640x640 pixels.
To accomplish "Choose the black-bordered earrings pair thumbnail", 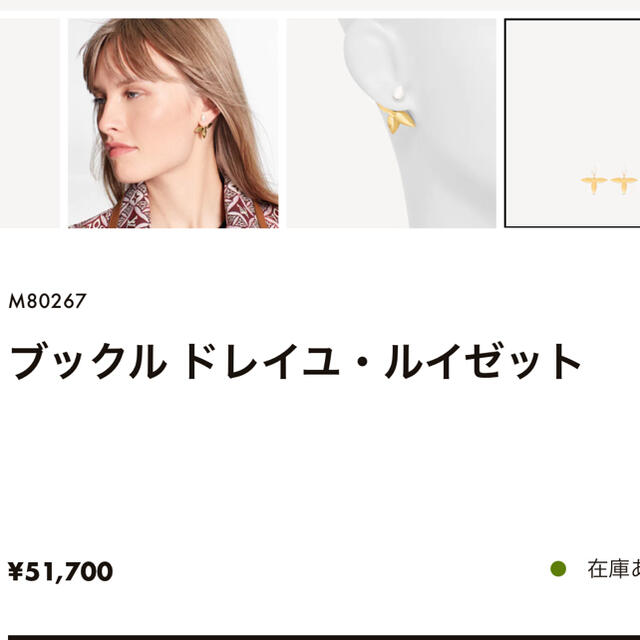I will tap(572, 123).
